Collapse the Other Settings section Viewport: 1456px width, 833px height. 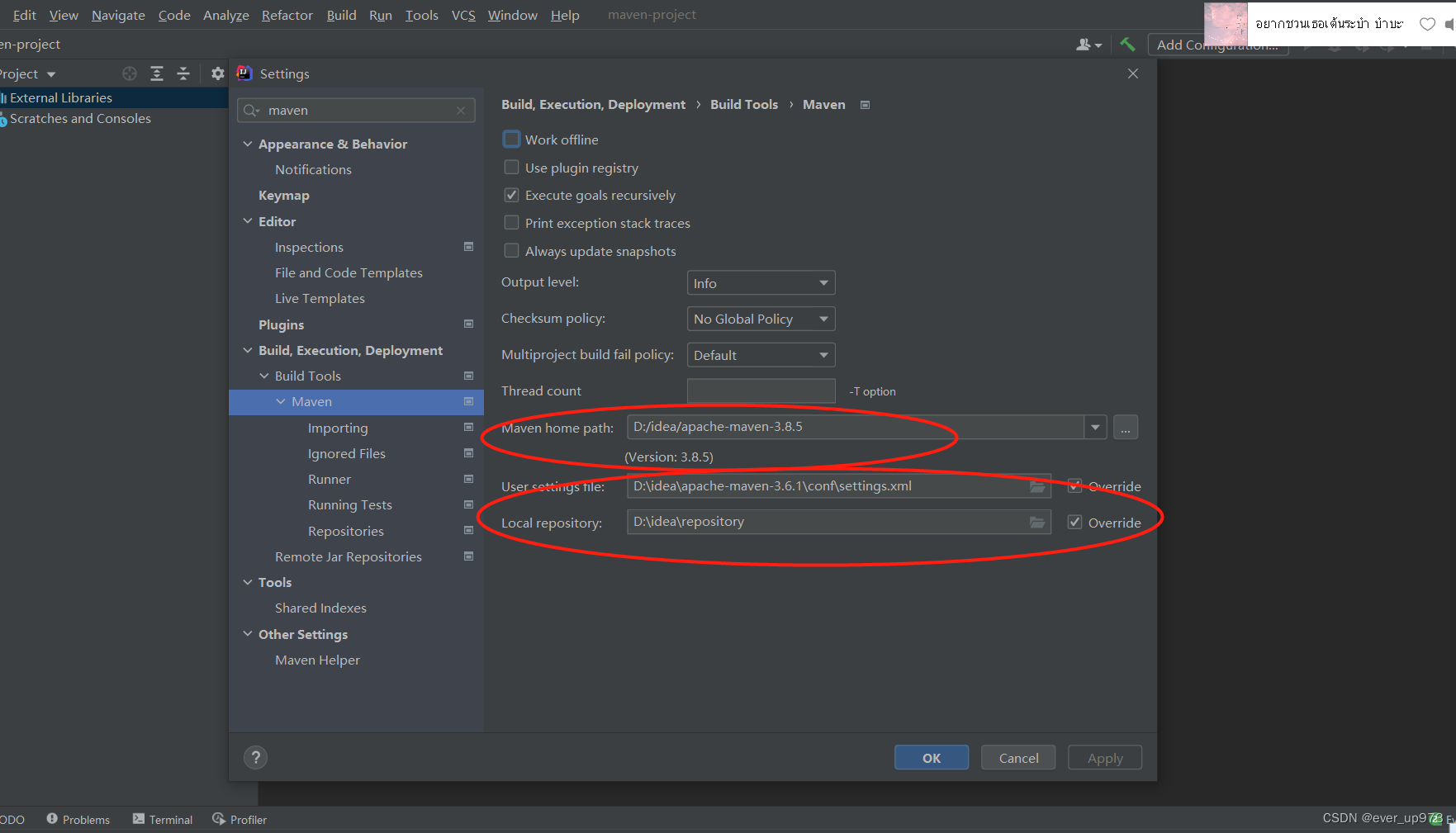click(248, 634)
